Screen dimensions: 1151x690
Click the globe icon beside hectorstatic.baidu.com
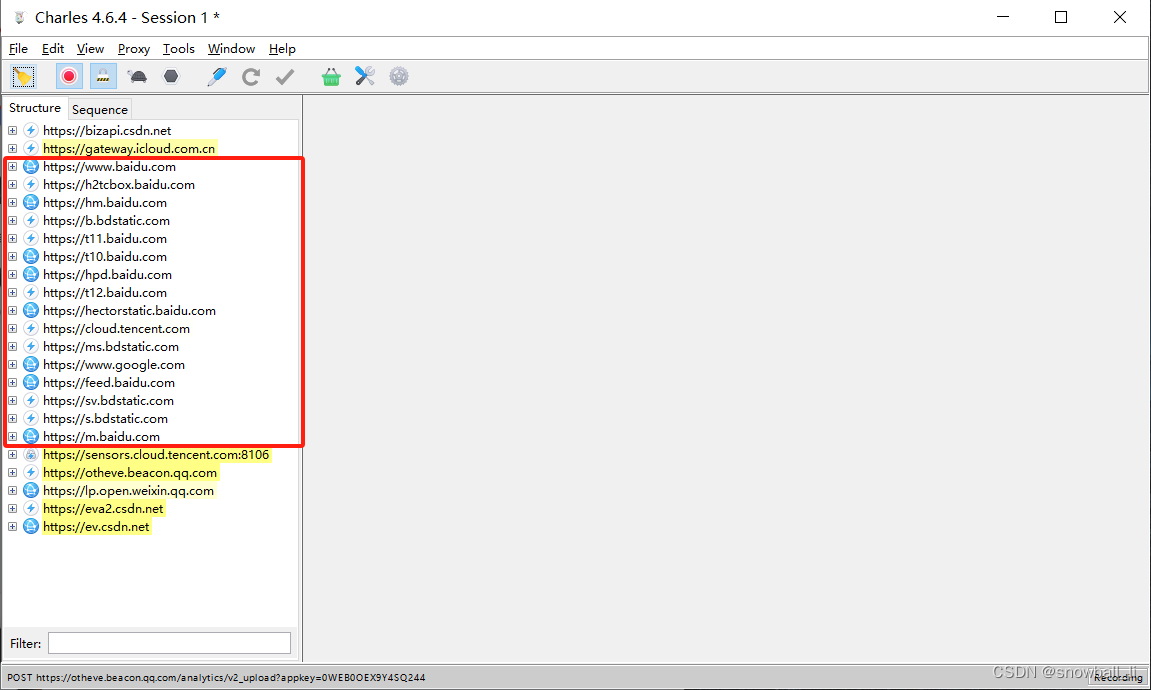(x=31, y=310)
